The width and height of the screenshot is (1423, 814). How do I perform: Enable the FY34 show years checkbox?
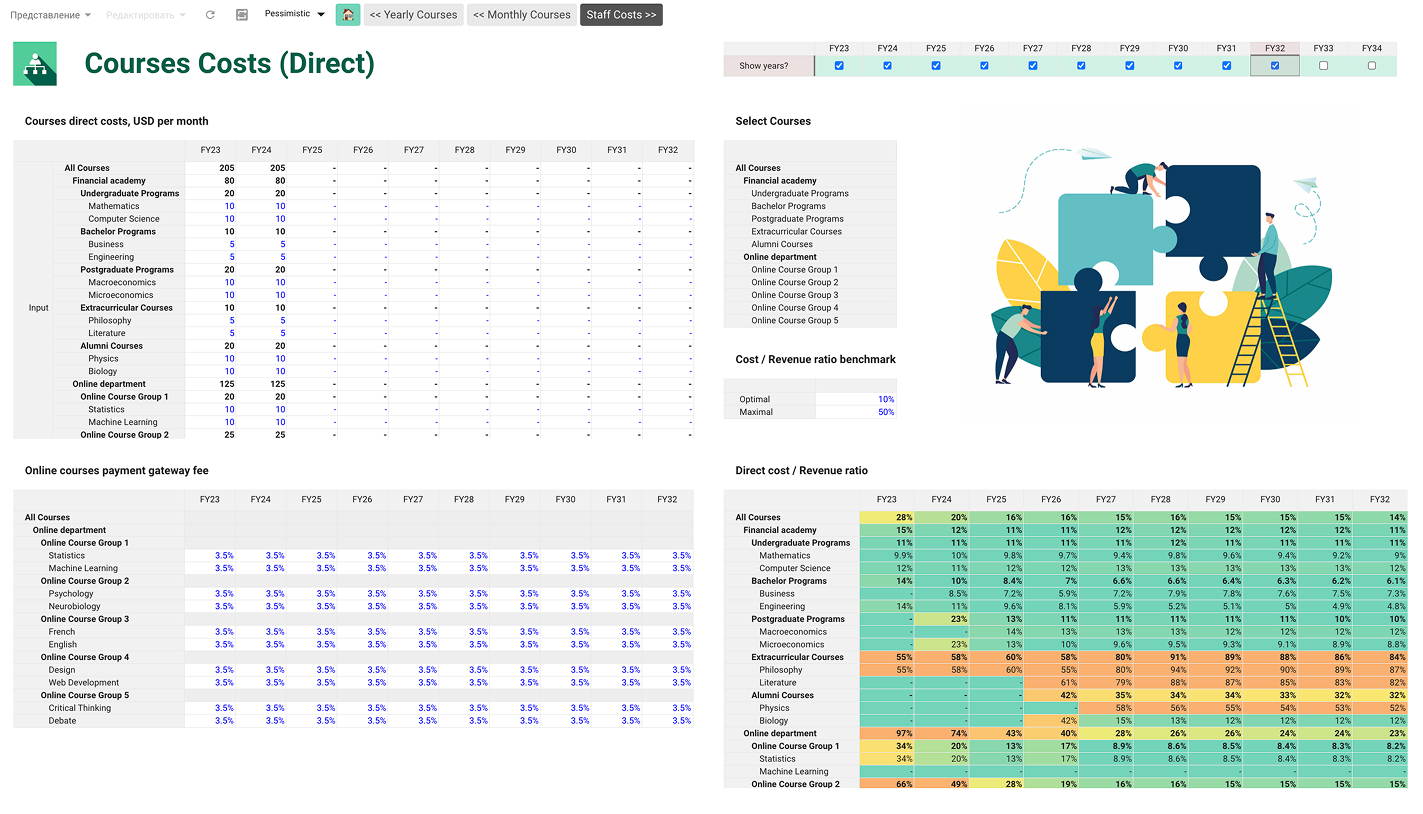1371,66
